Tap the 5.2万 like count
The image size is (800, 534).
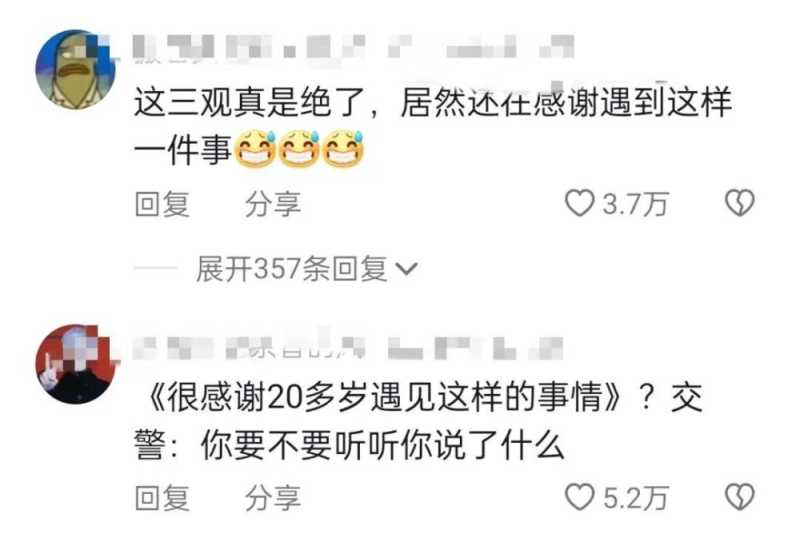636,498
